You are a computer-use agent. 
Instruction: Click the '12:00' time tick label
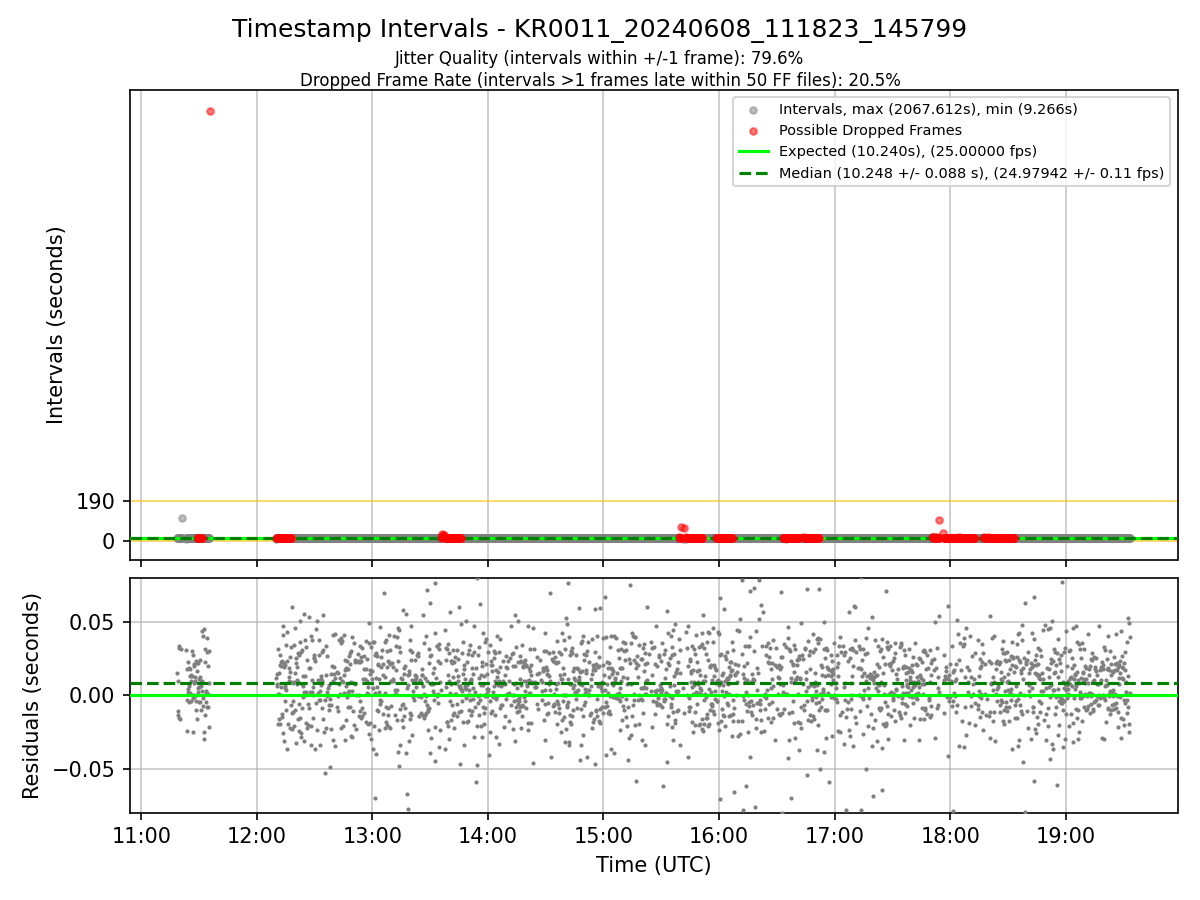257,835
